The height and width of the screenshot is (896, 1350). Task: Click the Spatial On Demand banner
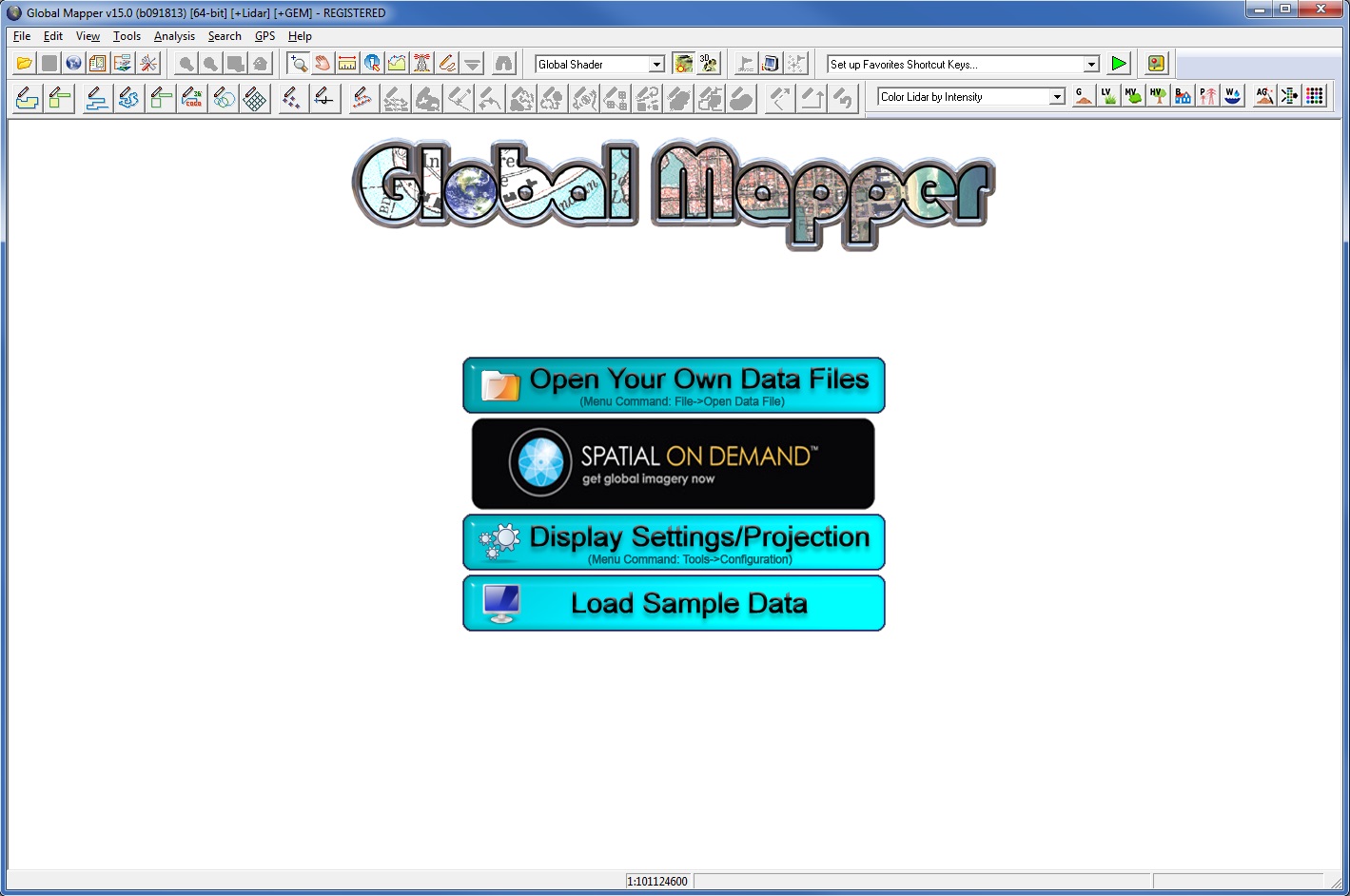pos(673,464)
